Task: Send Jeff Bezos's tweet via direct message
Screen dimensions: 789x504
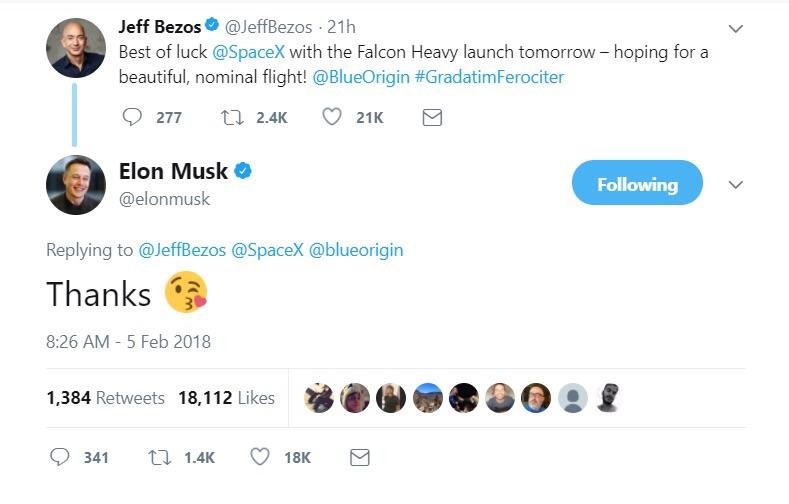Action: pos(432,117)
